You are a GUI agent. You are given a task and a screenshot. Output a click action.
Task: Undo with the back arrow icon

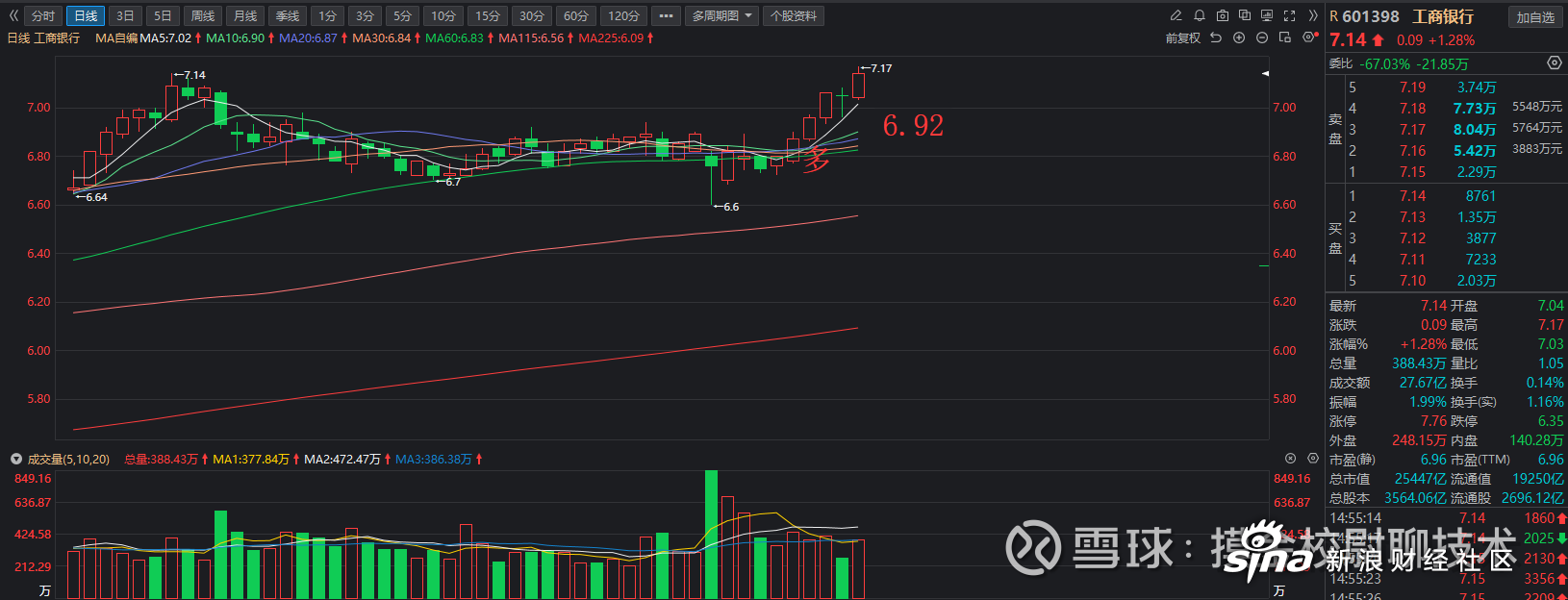(x=1216, y=37)
